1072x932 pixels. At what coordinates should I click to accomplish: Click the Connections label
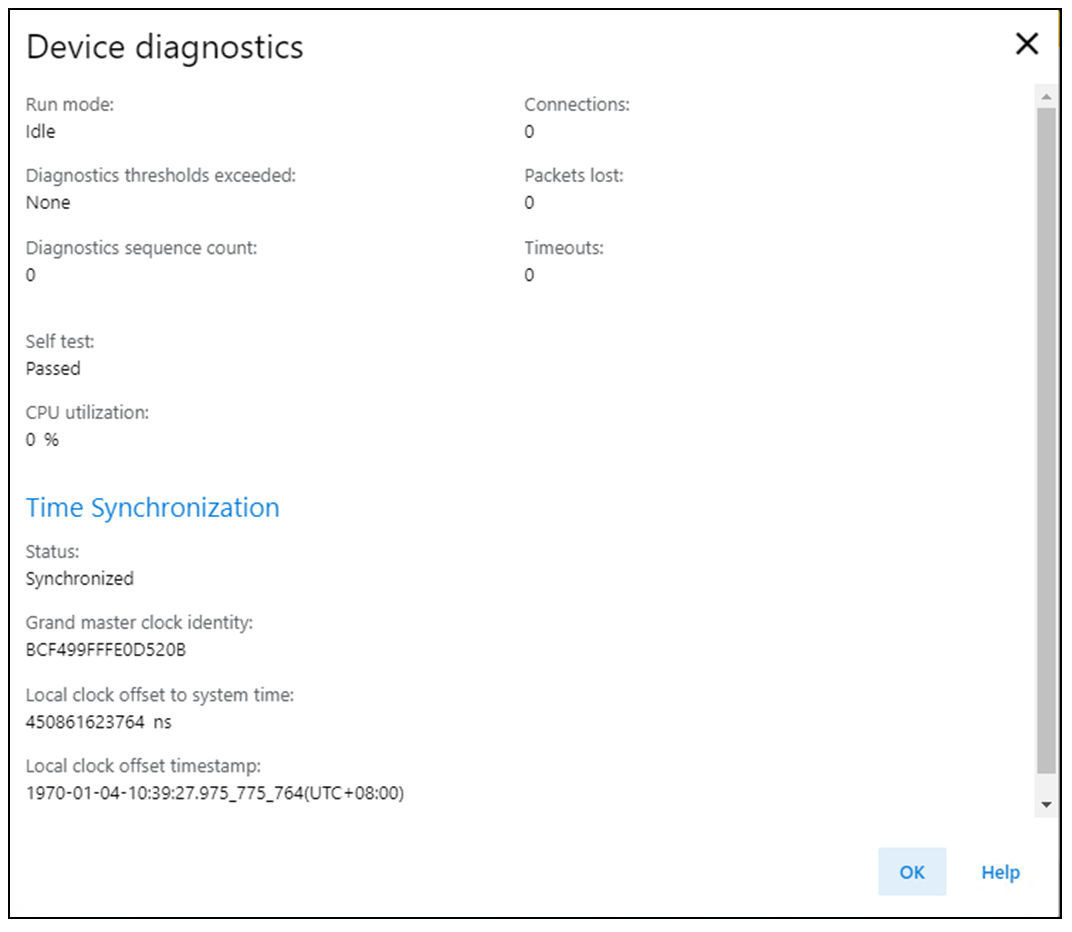[x=577, y=104]
